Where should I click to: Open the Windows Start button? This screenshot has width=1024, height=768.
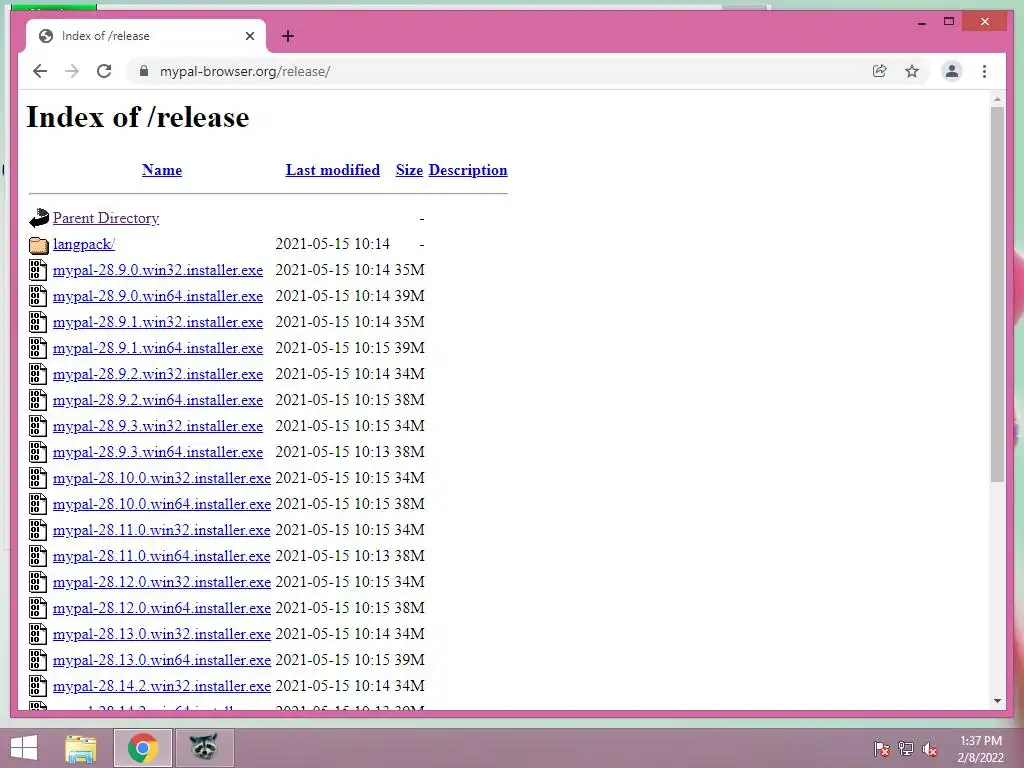[x=24, y=748]
